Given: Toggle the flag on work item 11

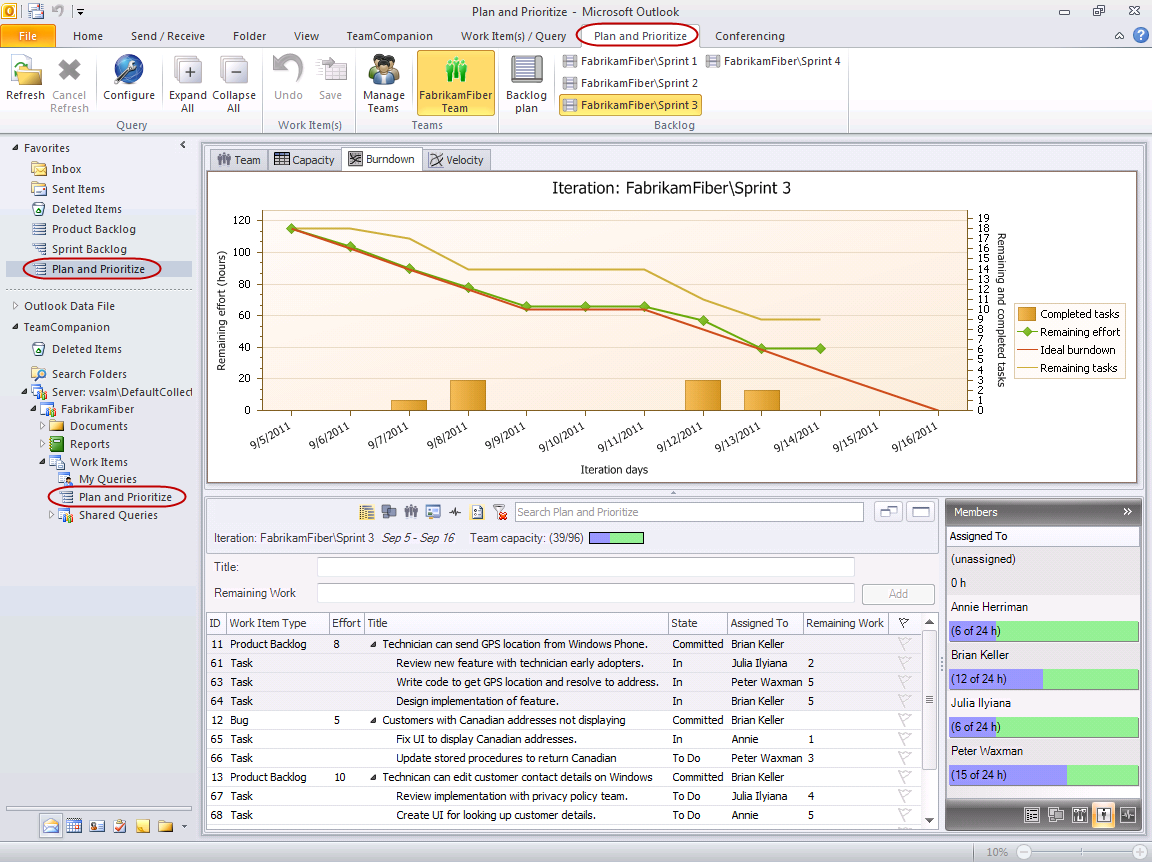Looking at the screenshot, I should click(904, 644).
